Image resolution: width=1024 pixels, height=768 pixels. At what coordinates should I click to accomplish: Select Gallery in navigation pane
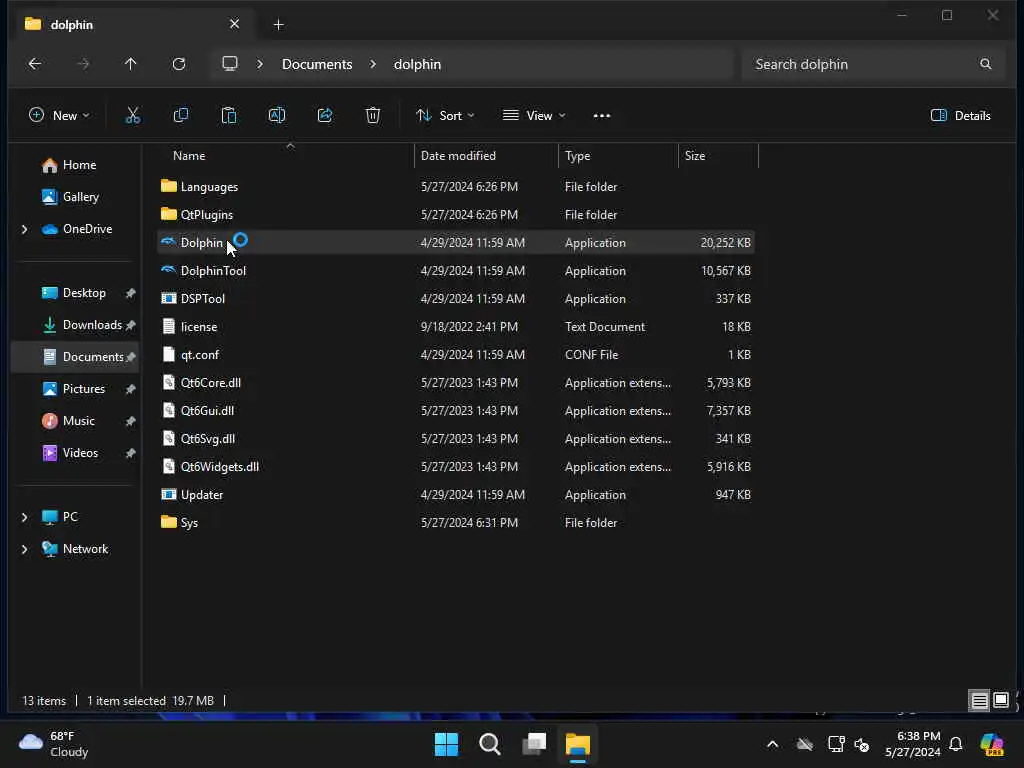coord(80,197)
